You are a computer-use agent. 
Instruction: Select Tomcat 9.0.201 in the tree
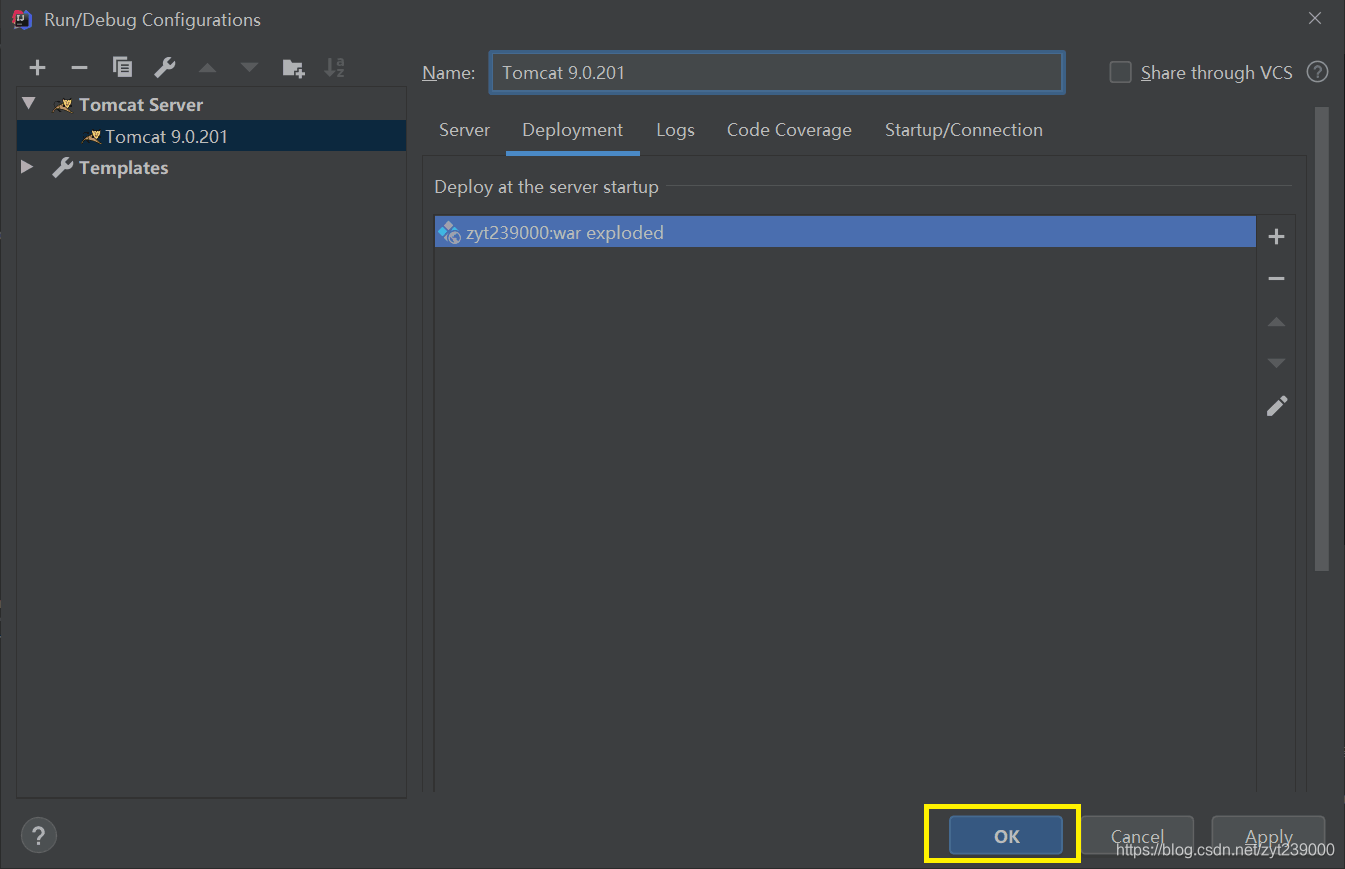(x=211, y=136)
